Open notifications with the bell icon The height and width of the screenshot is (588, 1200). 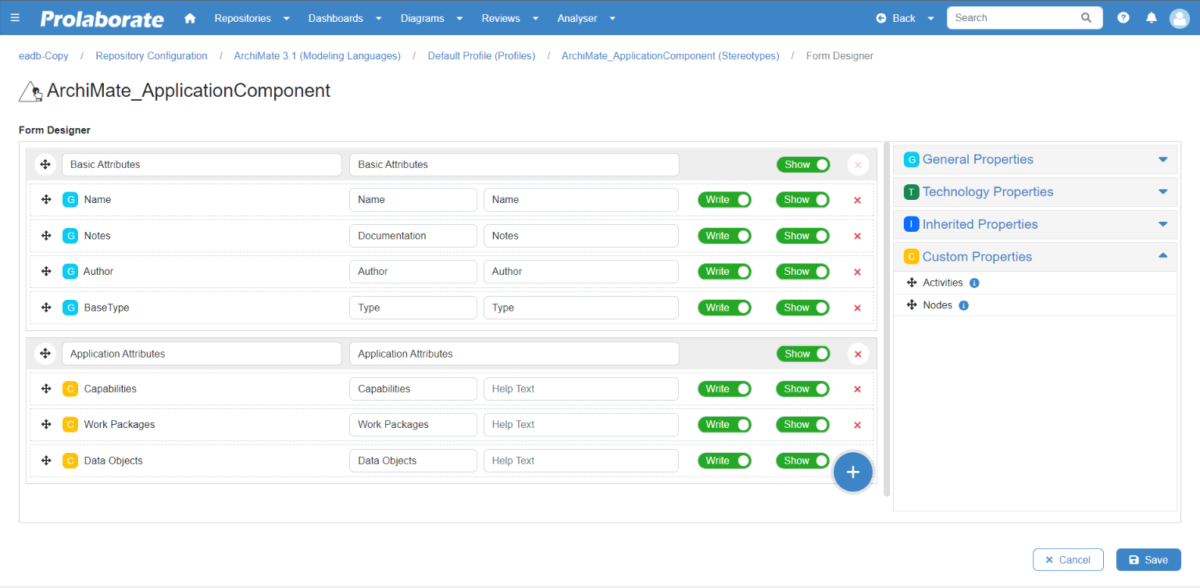(1153, 17)
